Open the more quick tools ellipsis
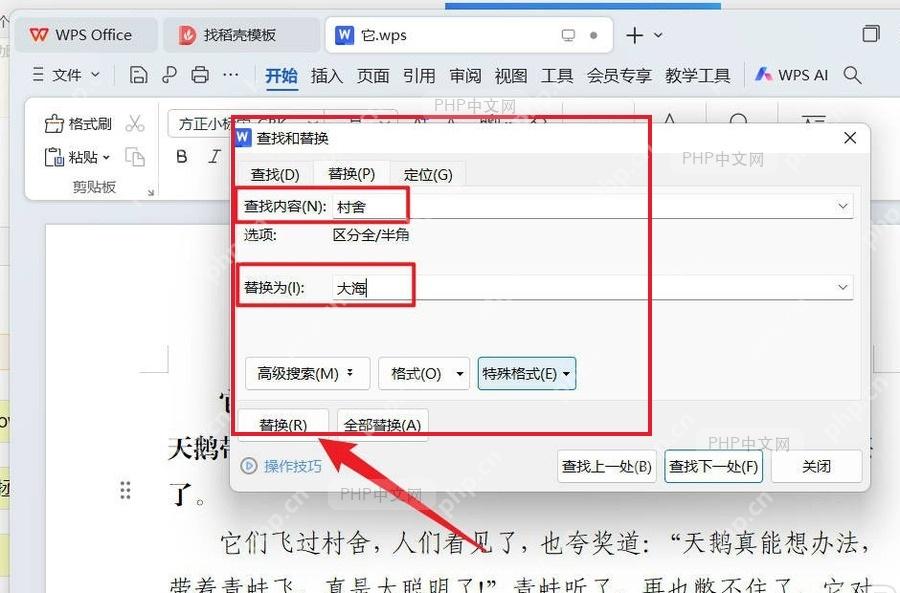Screen dimensions: 900x593 (231, 75)
